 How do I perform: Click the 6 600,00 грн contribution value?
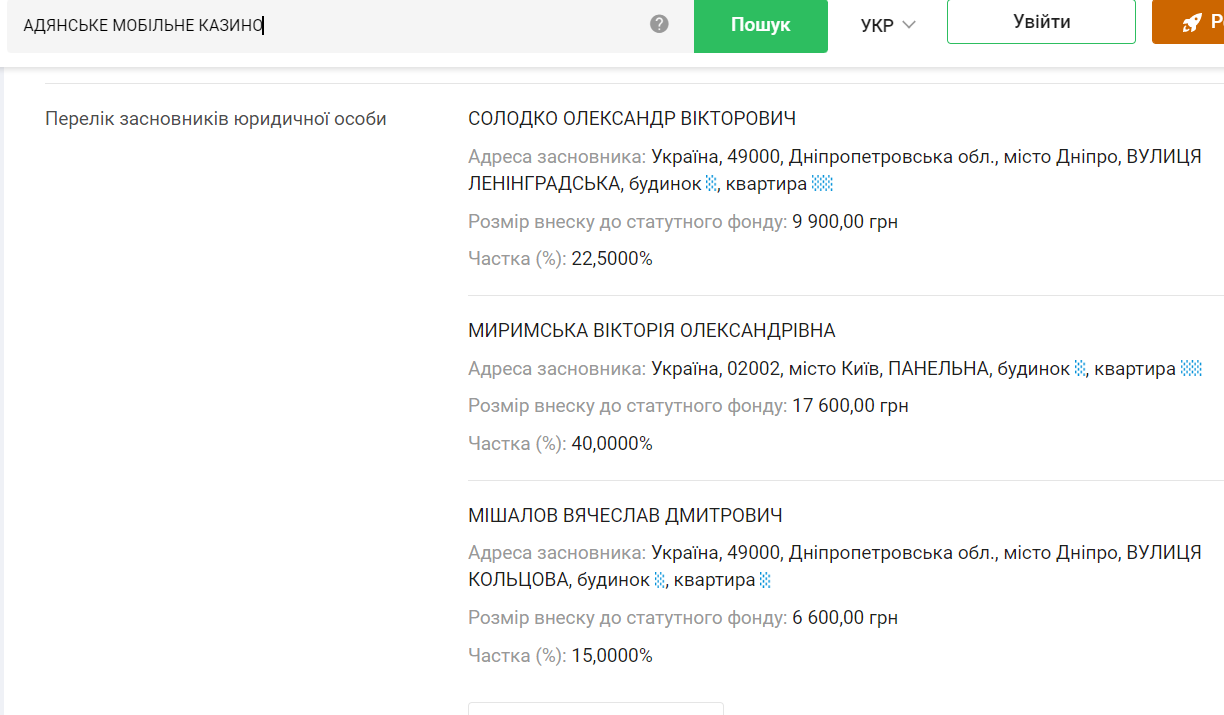click(845, 618)
